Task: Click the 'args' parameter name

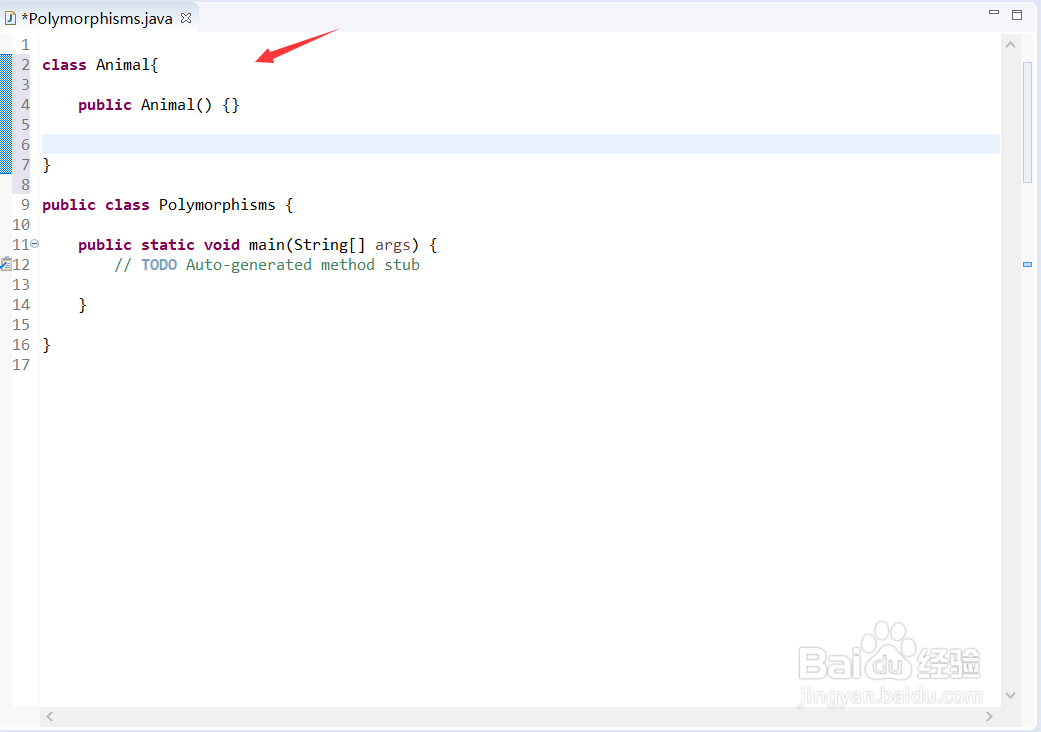Action: (393, 246)
